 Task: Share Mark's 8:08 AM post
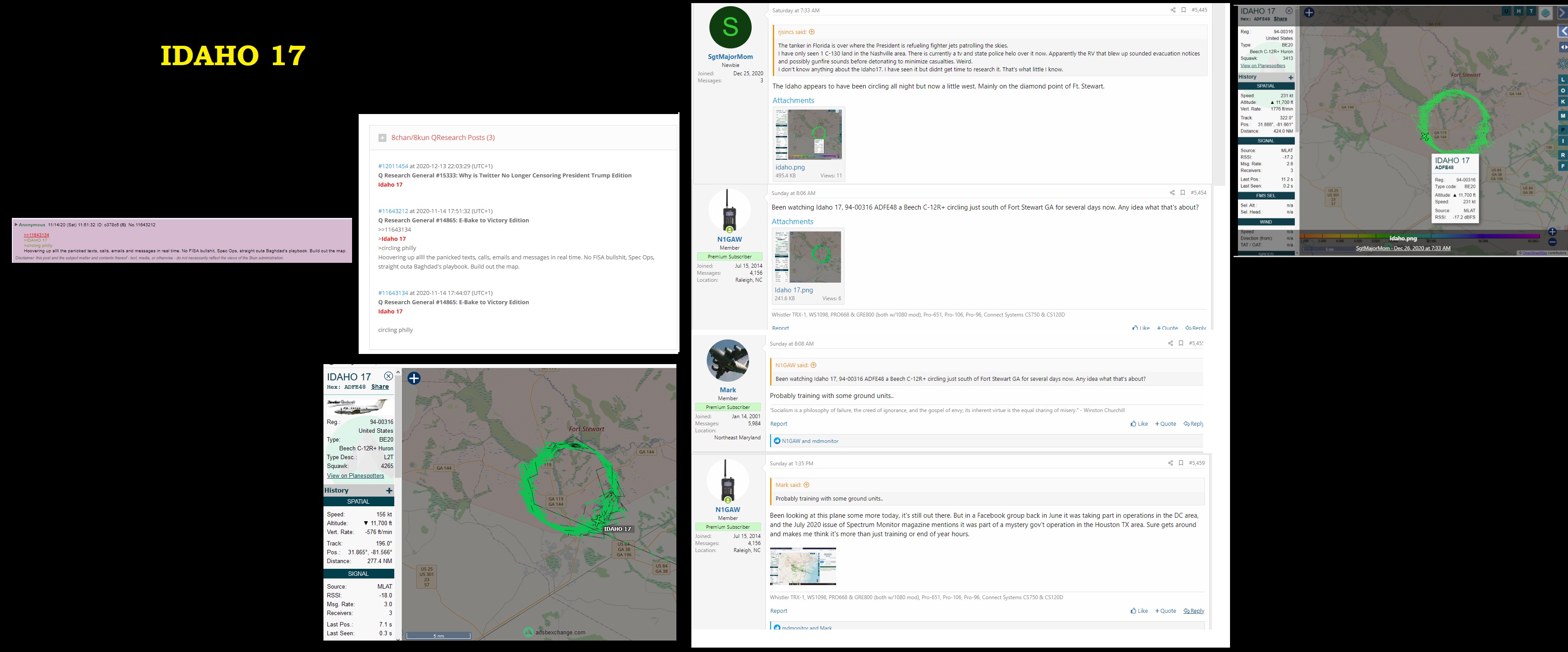click(x=1171, y=343)
